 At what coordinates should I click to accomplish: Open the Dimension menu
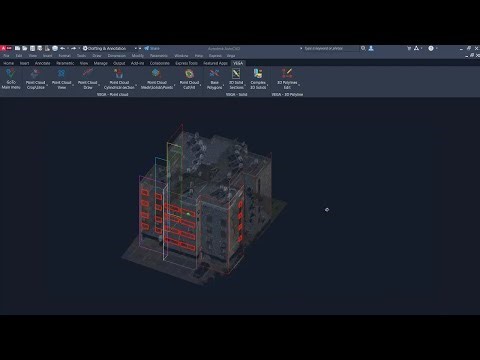117,56
